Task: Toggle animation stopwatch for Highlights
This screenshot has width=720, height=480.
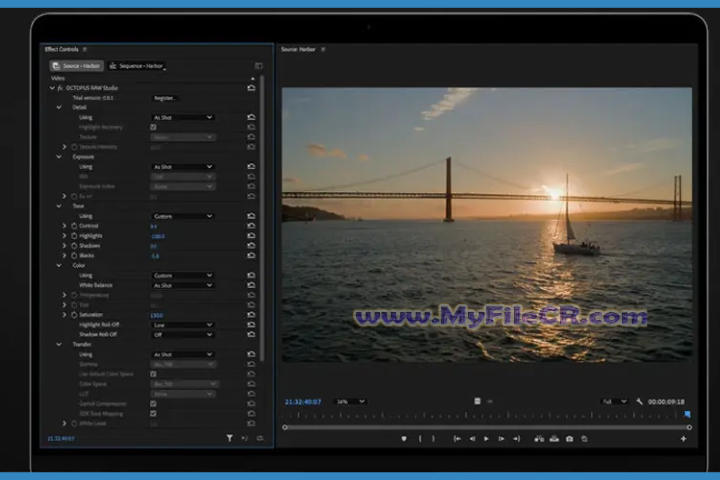Action: tap(74, 236)
